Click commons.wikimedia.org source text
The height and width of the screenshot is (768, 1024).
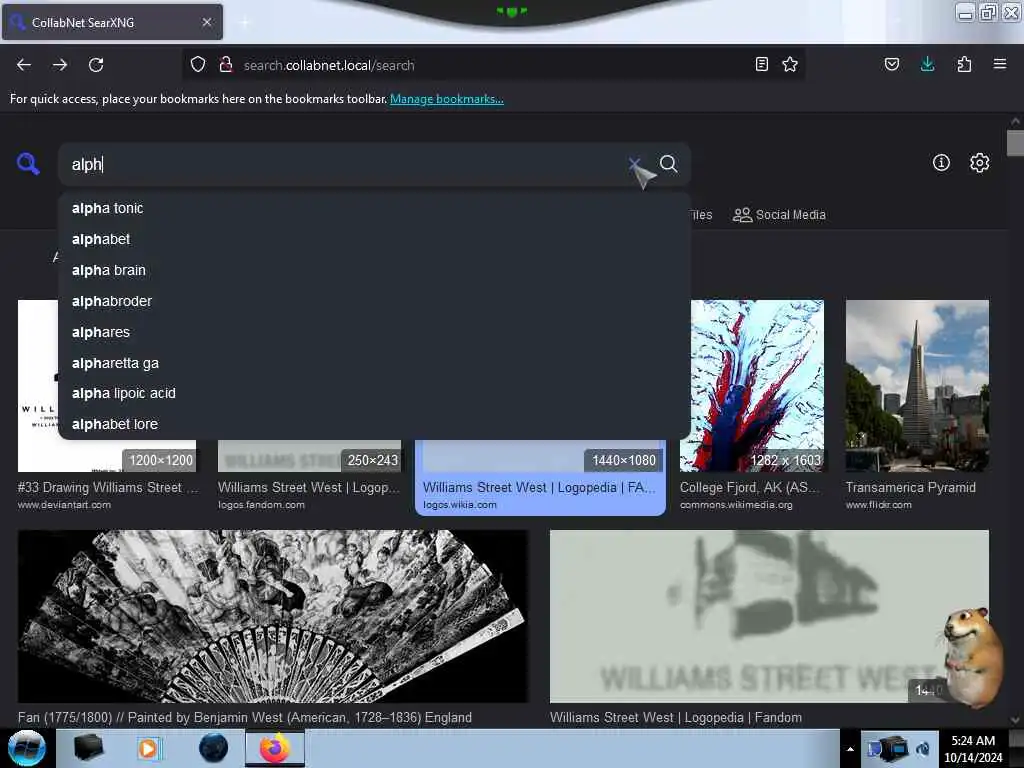coord(736,505)
